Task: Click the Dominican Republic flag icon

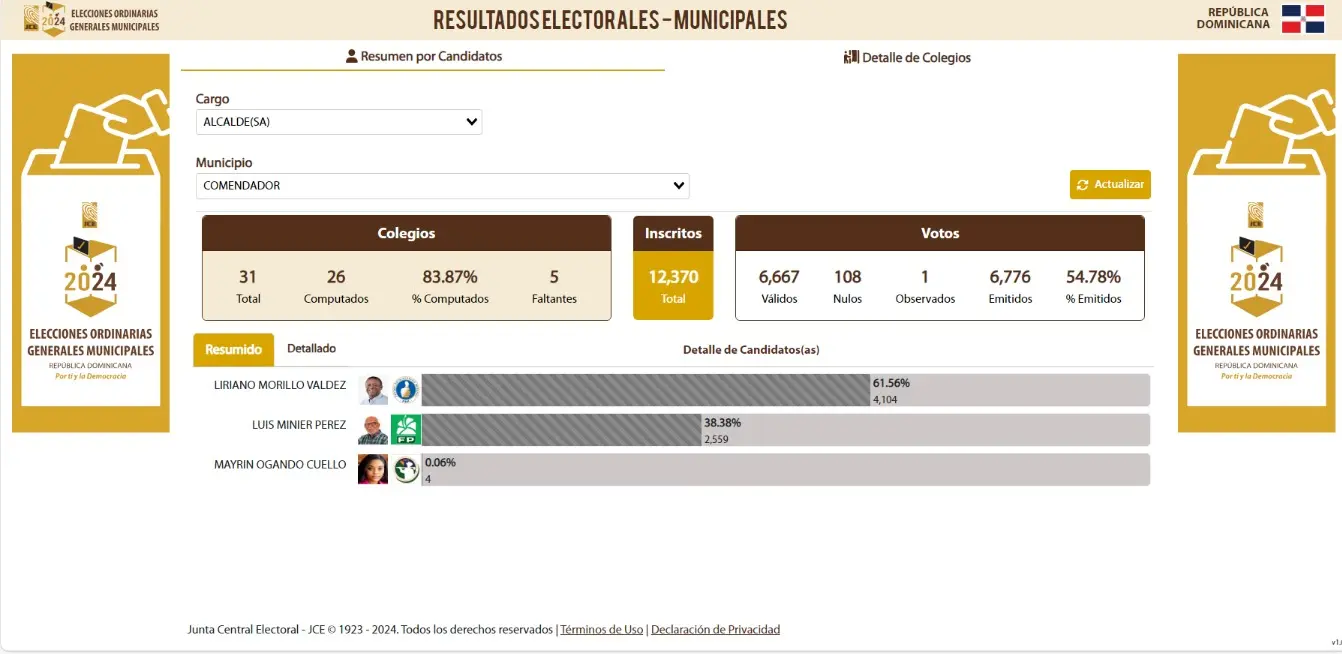Action: pos(1303,19)
